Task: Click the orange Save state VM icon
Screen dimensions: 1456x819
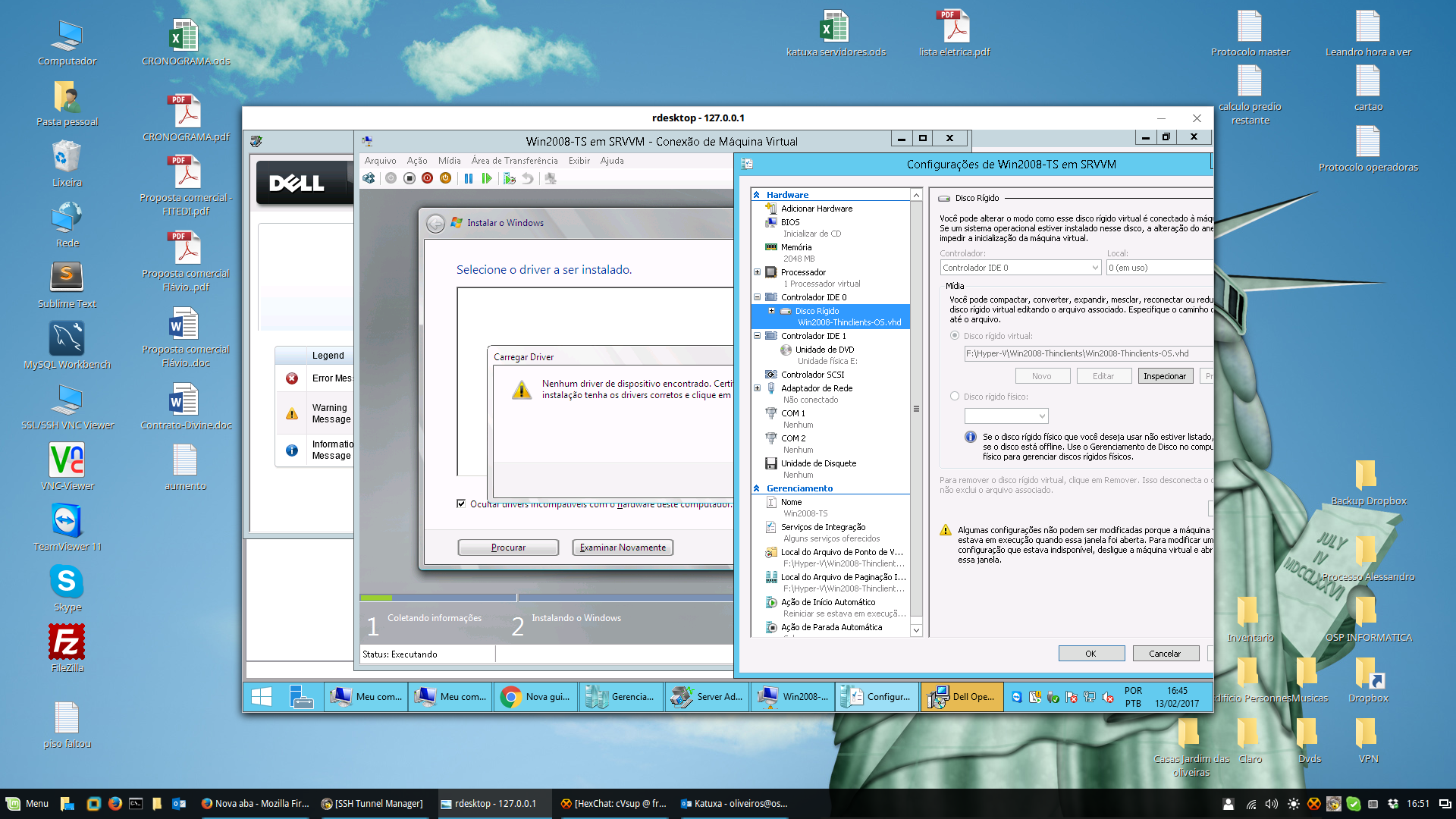Action: (446, 178)
